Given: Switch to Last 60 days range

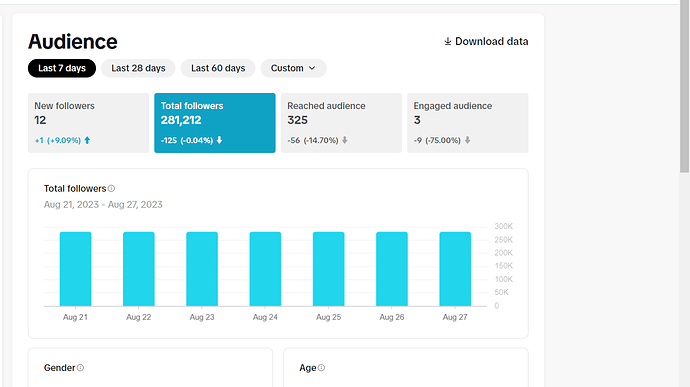Looking at the screenshot, I should click(218, 68).
